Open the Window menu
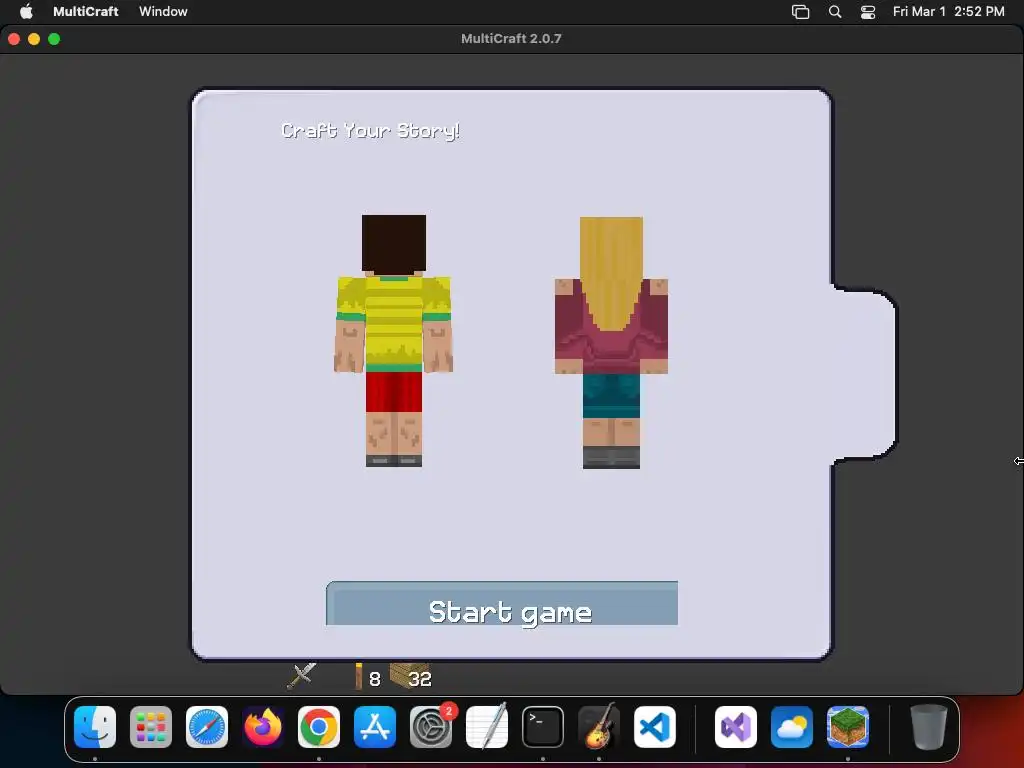 [x=163, y=11]
